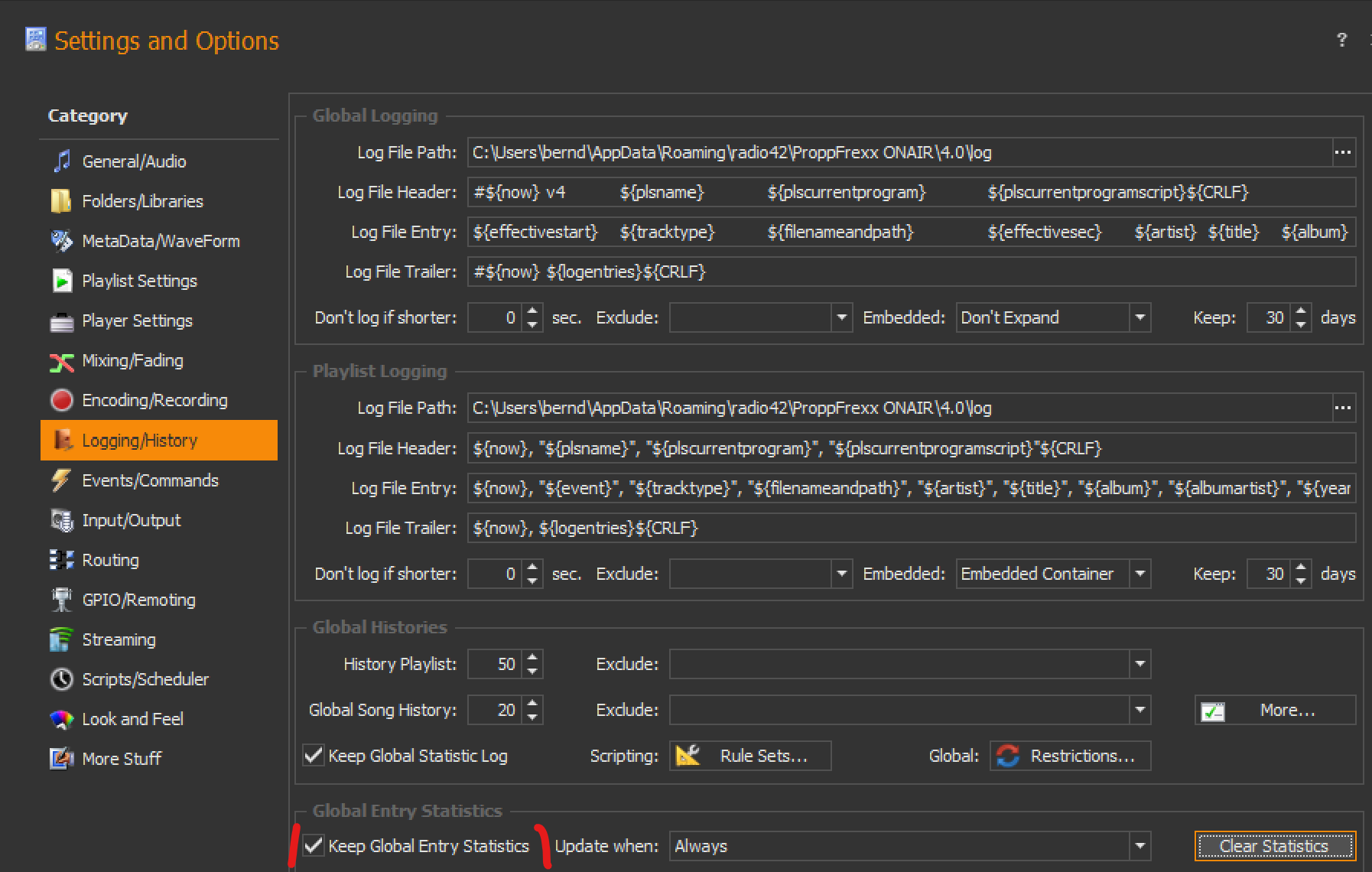Image resolution: width=1372 pixels, height=872 pixels.
Task: Select the Playlist Settings category
Action: coord(139,281)
